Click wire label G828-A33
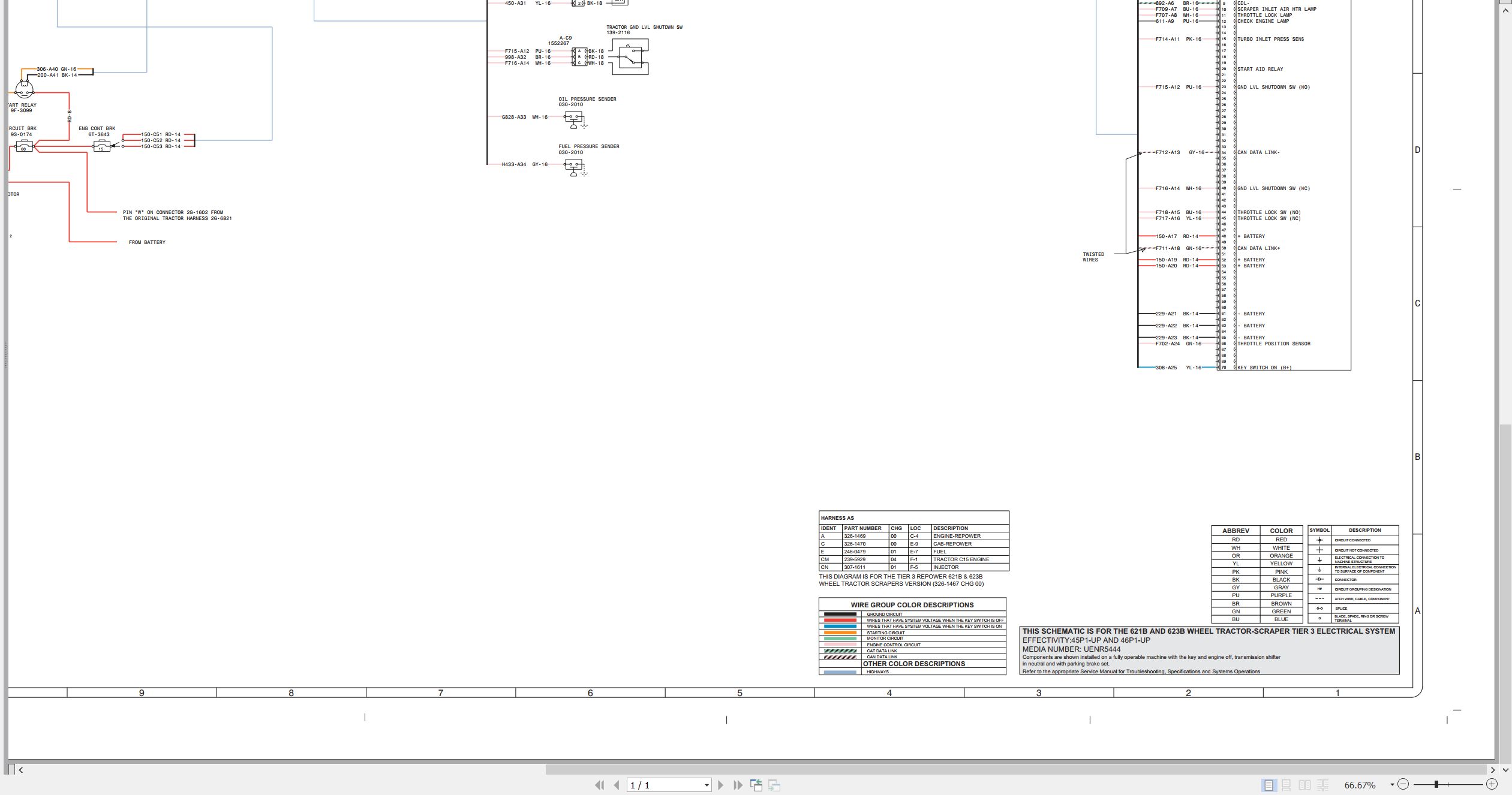The height and width of the screenshot is (795, 1512). pos(514,117)
